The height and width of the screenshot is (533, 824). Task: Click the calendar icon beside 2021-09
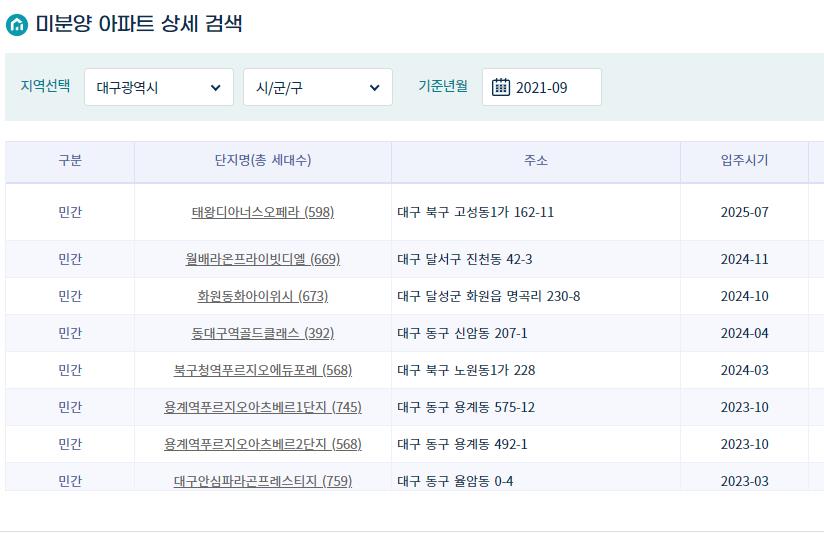pyautogui.click(x=501, y=87)
